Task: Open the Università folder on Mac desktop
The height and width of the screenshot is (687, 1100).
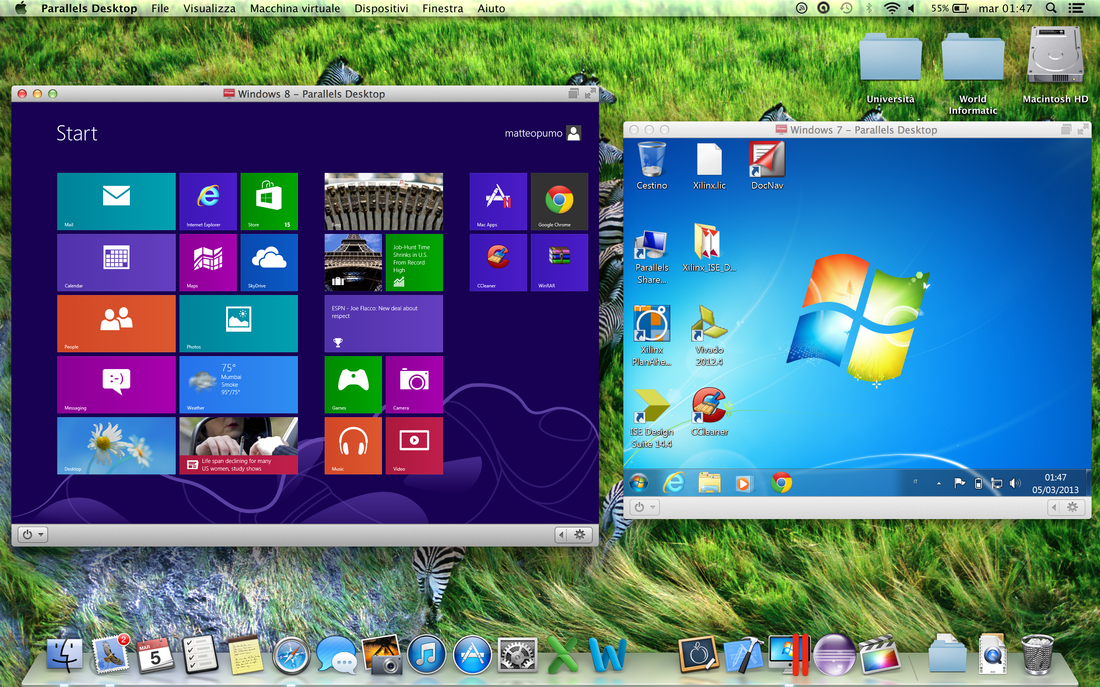Action: (890, 68)
